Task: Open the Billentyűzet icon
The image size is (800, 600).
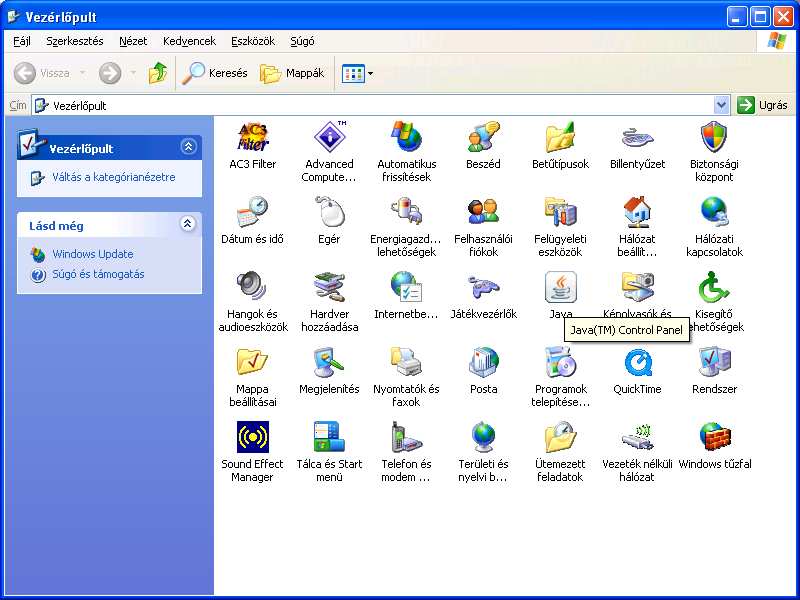Action: 637,137
